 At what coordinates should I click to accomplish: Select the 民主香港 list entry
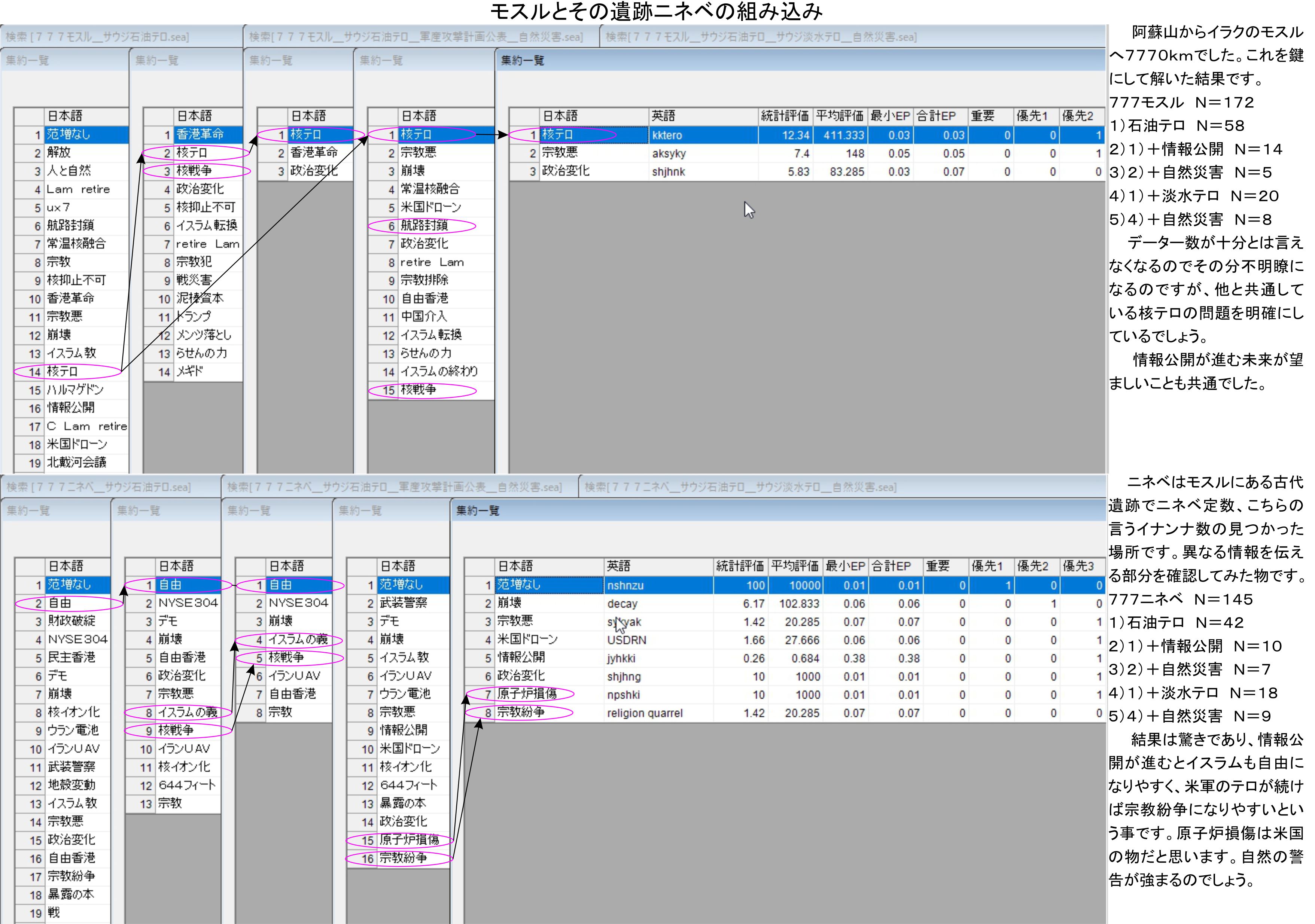click(71, 658)
